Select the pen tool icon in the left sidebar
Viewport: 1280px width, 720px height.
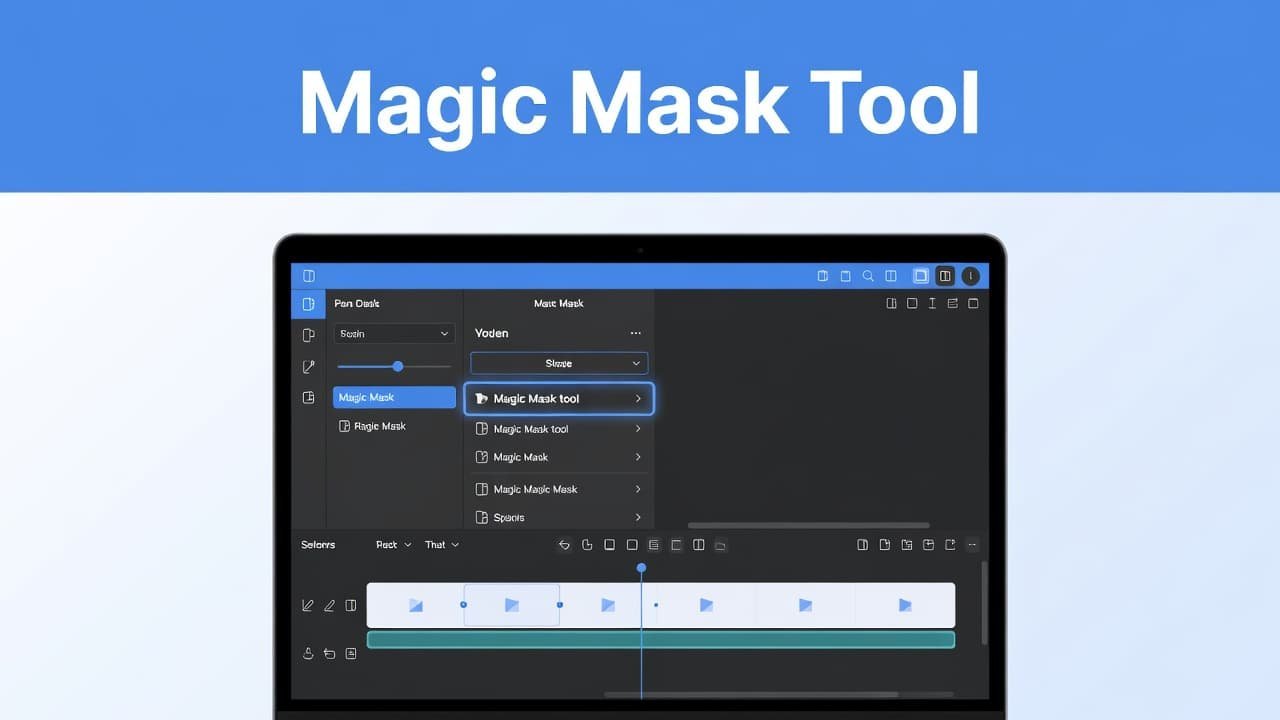coord(309,367)
